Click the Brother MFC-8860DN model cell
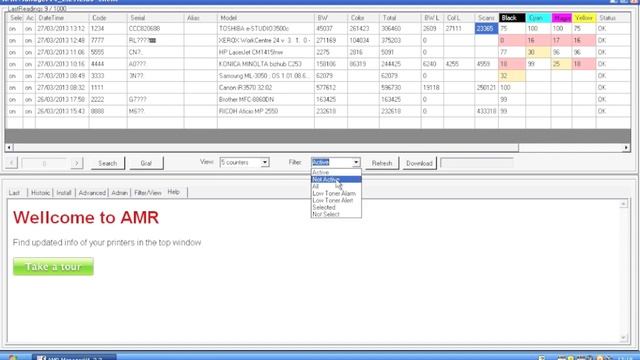Image resolution: width=640 pixels, height=360 pixels. coord(266,100)
